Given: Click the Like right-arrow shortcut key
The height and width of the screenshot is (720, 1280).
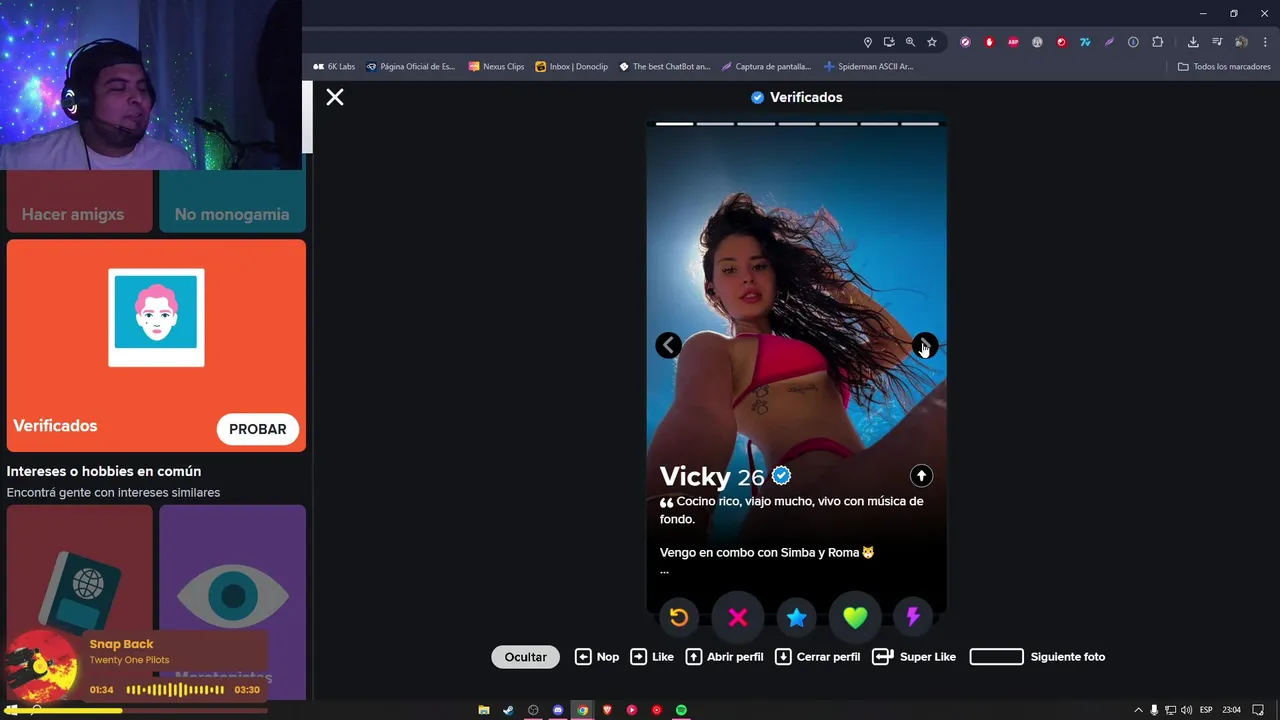Looking at the screenshot, I should tap(638, 657).
